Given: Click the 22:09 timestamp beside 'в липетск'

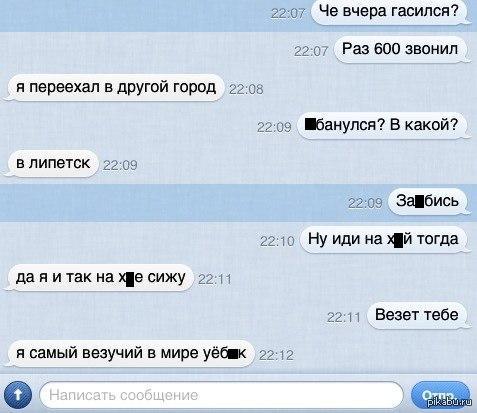Looking at the screenshot, I should [x=120, y=165].
